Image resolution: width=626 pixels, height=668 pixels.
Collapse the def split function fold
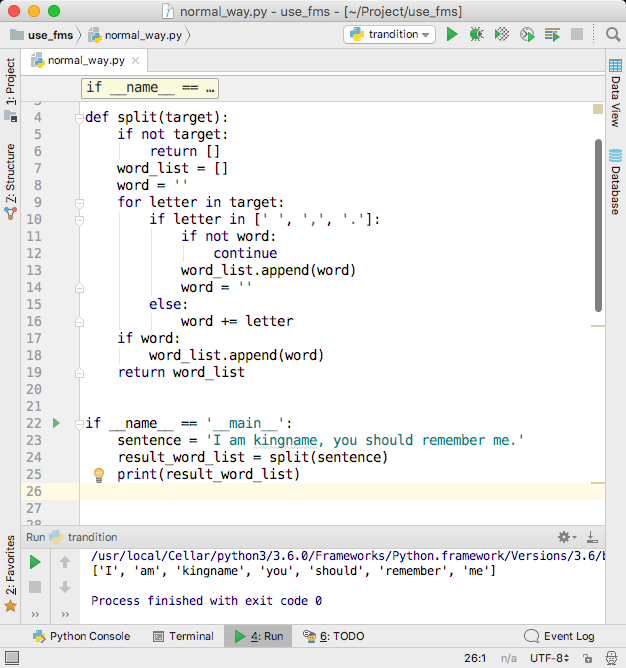click(79, 118)
